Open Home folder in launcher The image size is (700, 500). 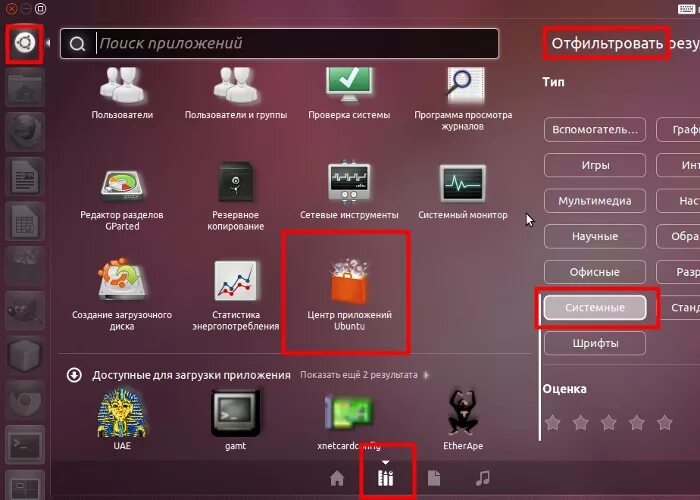(x=25, y=88)
